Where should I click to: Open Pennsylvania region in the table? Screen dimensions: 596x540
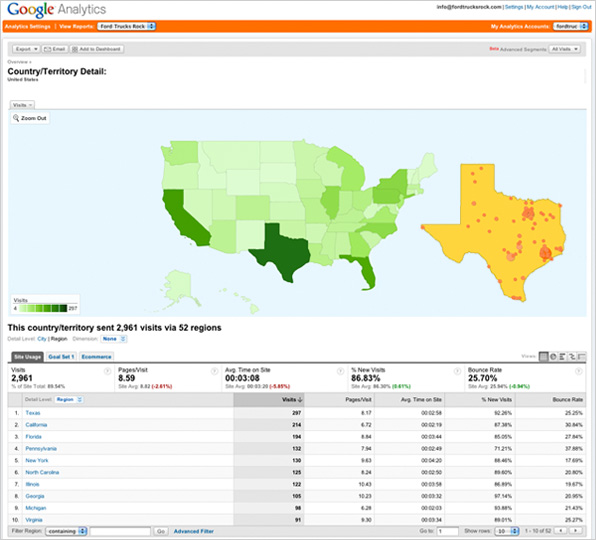[41, 448]
